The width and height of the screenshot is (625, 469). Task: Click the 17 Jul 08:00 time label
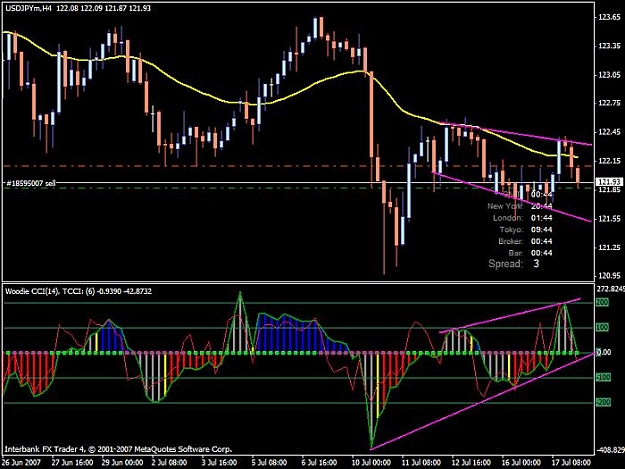coord(570,463)
